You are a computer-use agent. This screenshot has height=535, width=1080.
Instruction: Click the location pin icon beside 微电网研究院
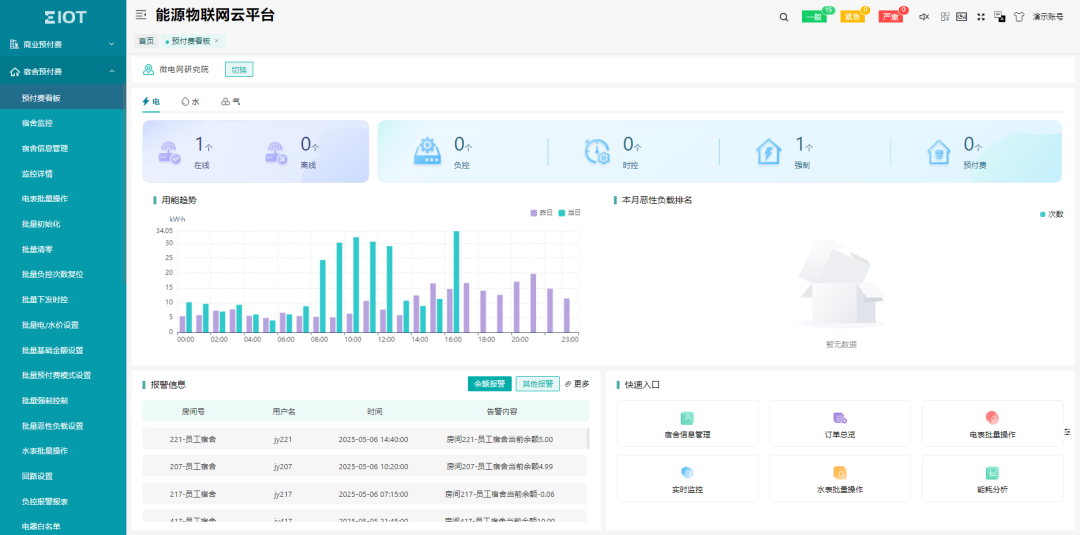pos(148,70)
